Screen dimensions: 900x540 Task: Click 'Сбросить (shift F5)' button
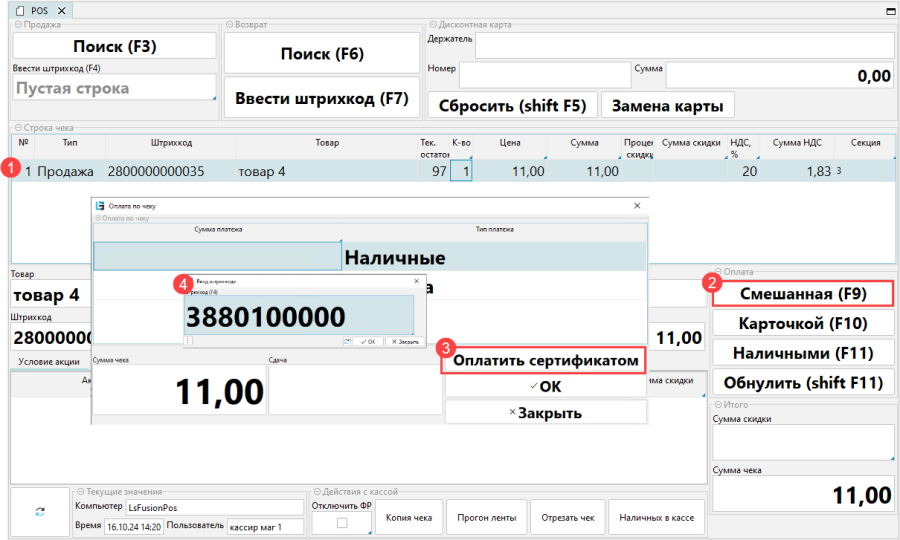(x=512, y=105)
